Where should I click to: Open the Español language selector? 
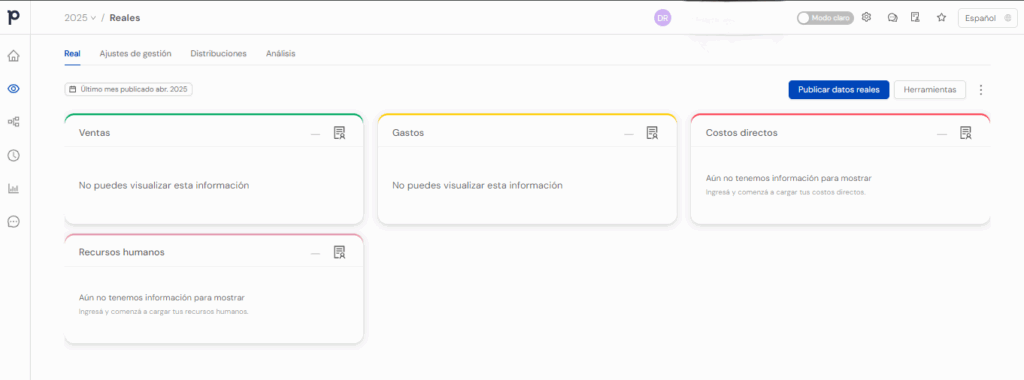pos(987,18)
